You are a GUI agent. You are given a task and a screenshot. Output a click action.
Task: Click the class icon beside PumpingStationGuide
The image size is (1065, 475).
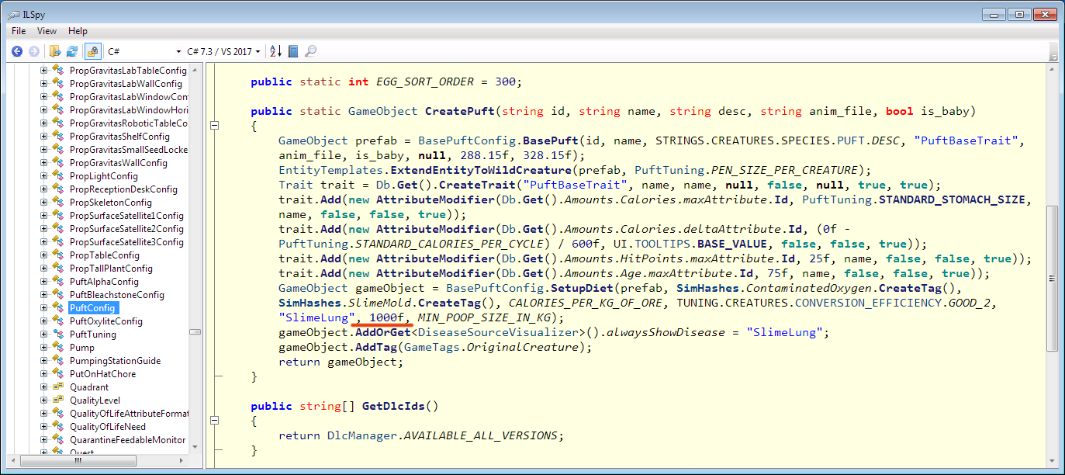point(59,360)
